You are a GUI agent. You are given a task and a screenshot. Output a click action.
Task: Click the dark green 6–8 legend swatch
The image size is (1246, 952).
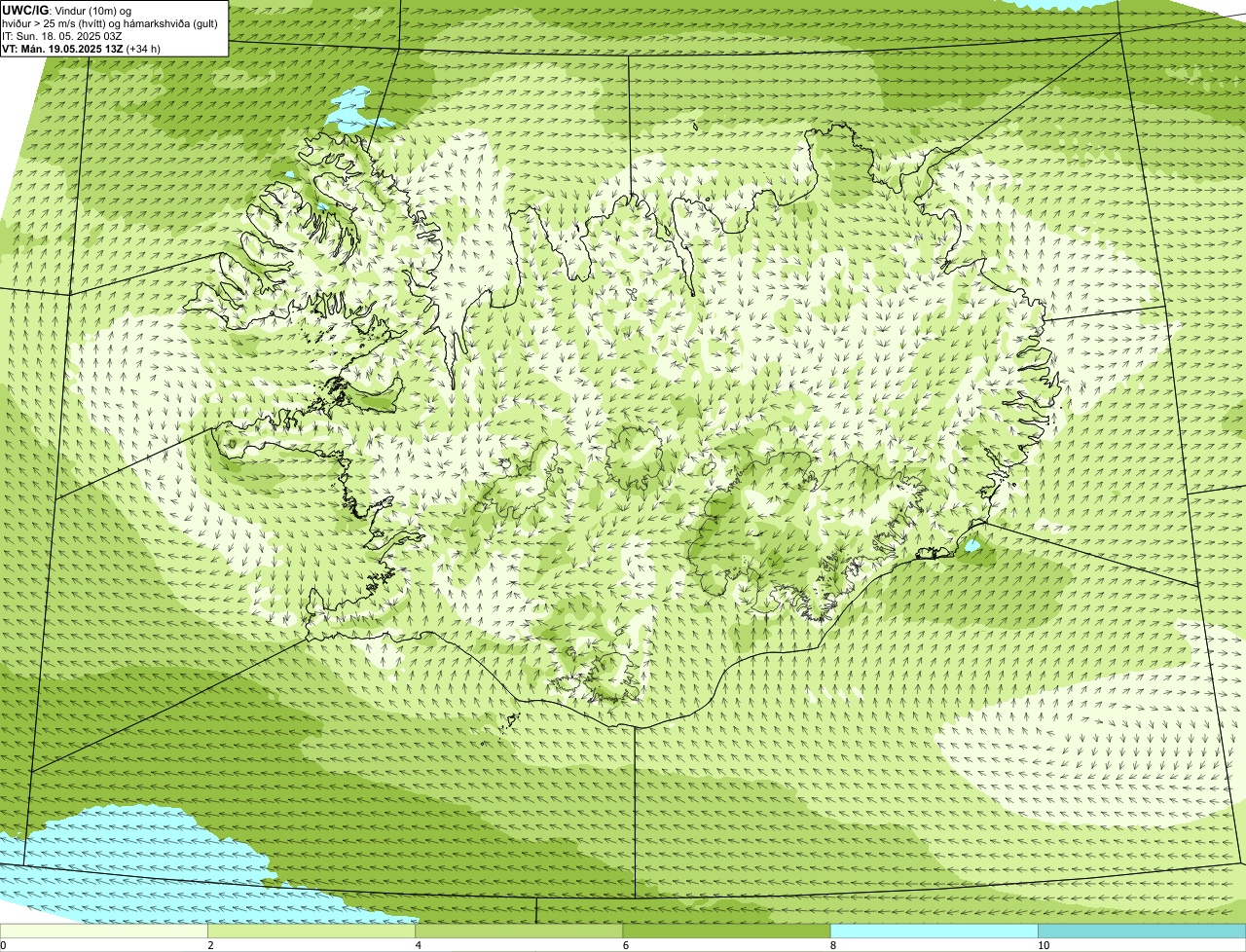(726, 931)
